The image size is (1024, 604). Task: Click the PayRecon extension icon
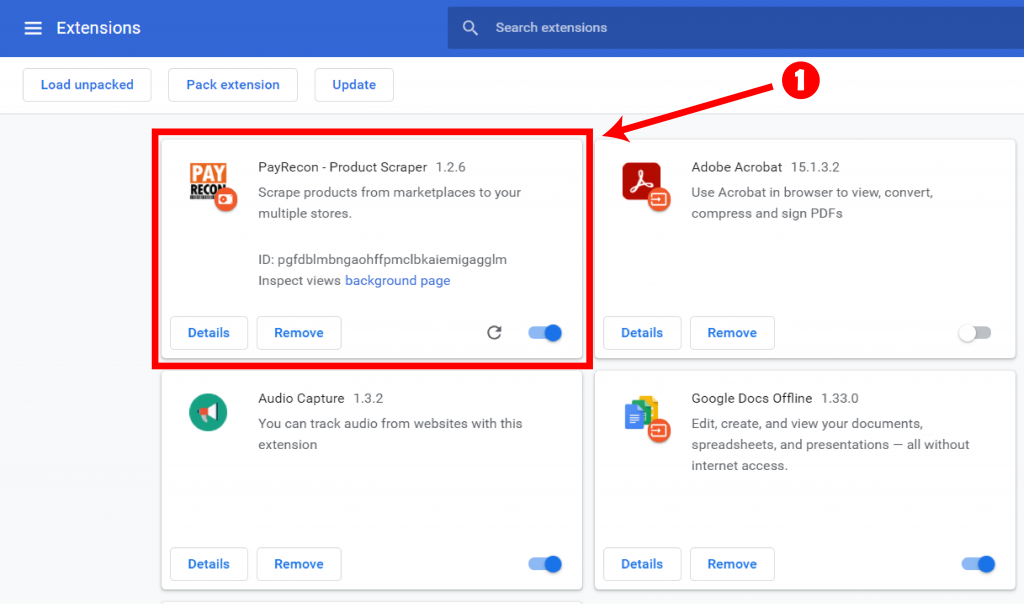coord(212,185)
